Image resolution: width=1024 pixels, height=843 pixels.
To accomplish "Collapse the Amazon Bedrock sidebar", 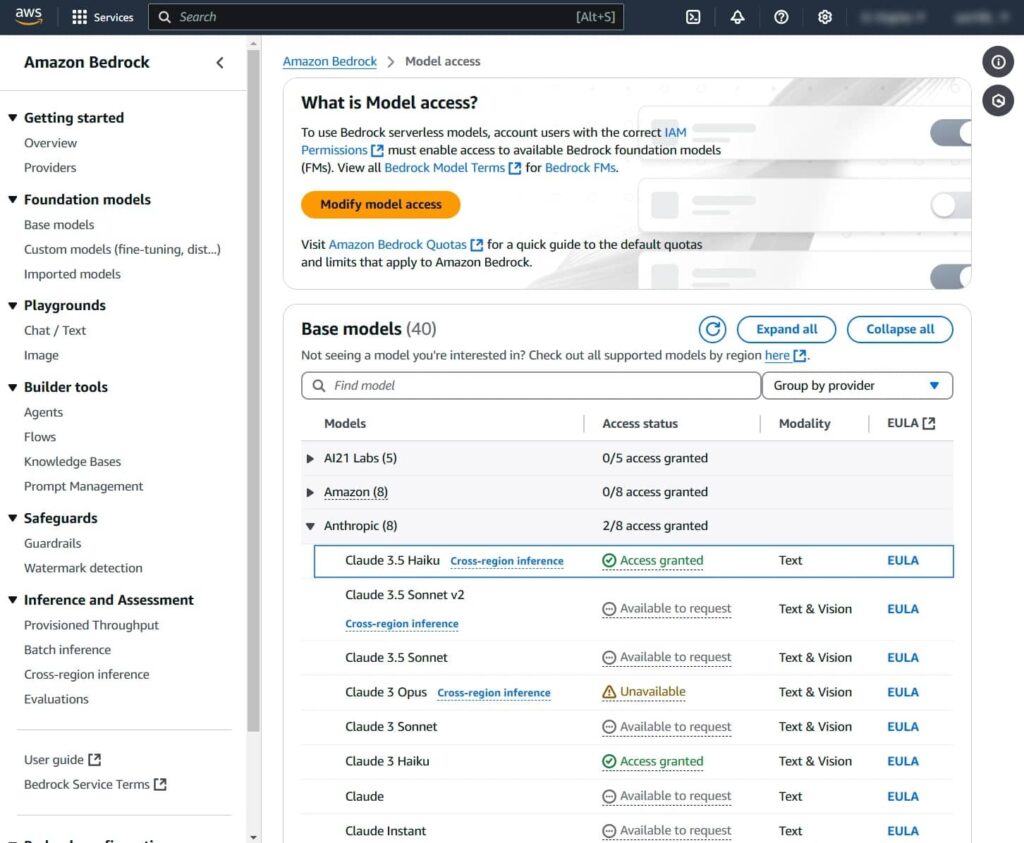I will [x=220, y=62].
